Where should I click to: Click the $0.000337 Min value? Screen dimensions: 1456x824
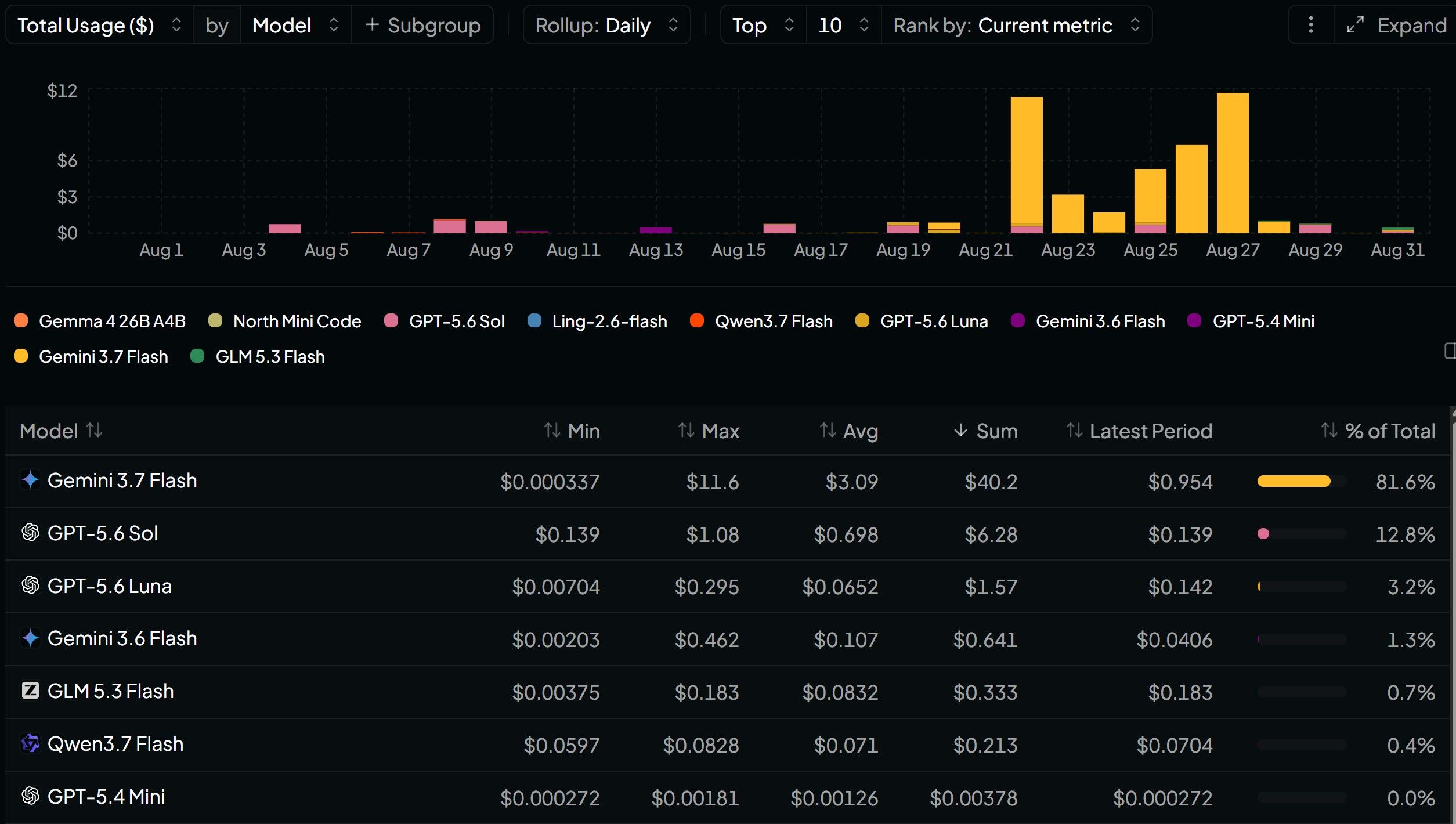pyautogui.click(x=550, y=482)
